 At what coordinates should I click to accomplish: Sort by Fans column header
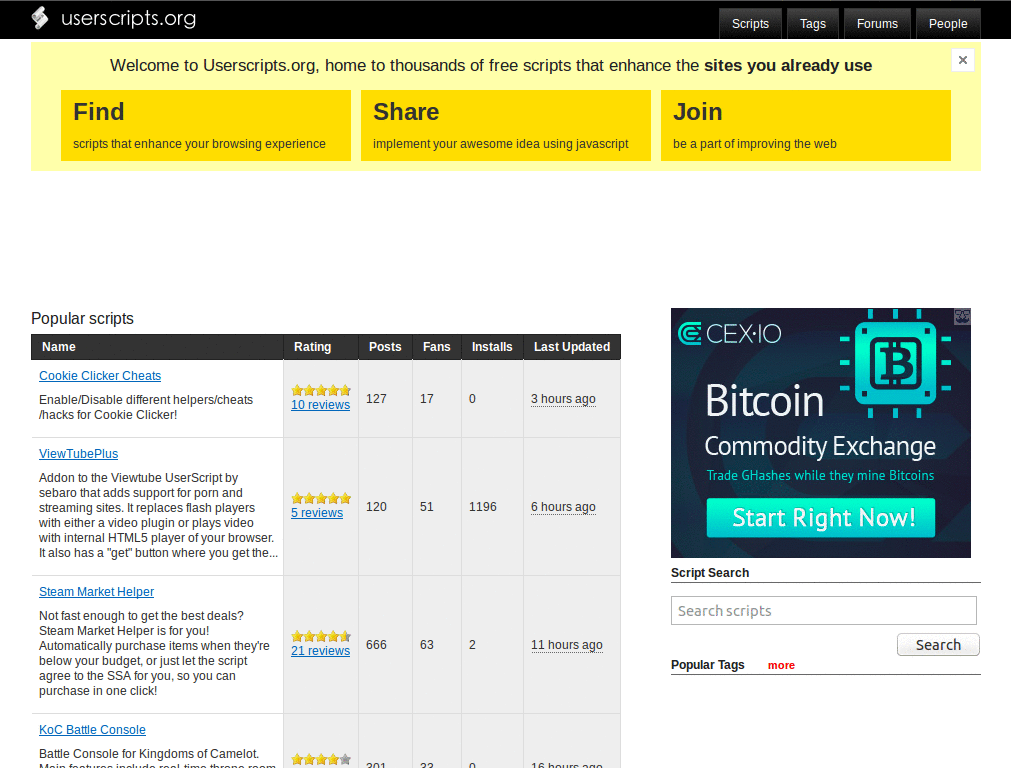click(x=436, y=347)
